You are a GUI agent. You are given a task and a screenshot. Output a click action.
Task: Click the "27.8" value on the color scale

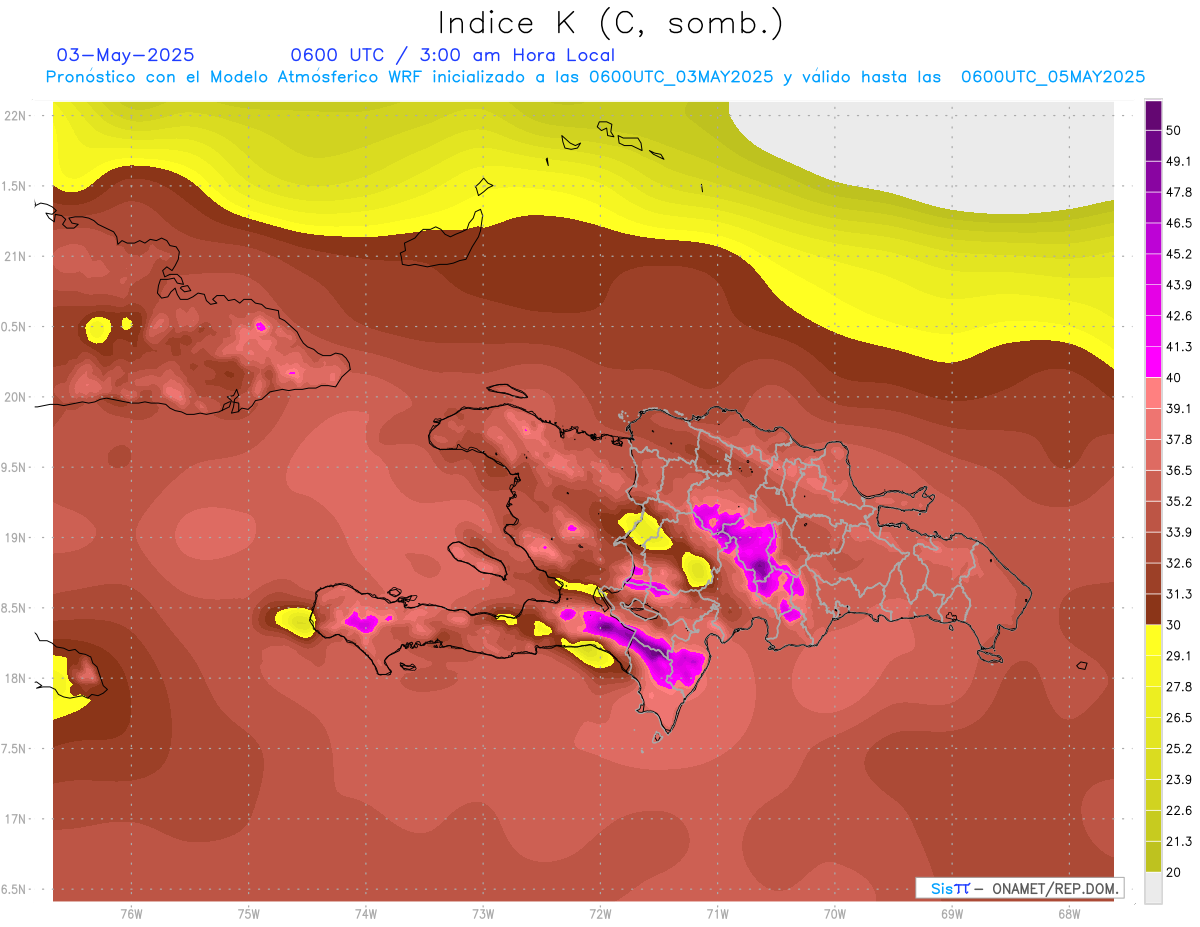tap(1180, 687)
